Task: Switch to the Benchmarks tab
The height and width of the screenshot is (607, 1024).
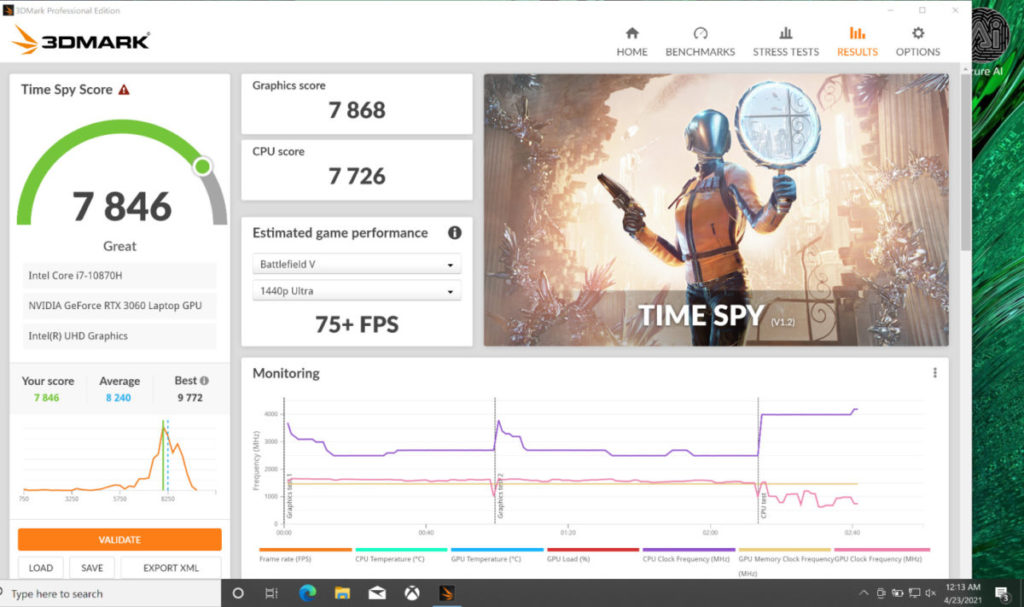Action: 700,42
